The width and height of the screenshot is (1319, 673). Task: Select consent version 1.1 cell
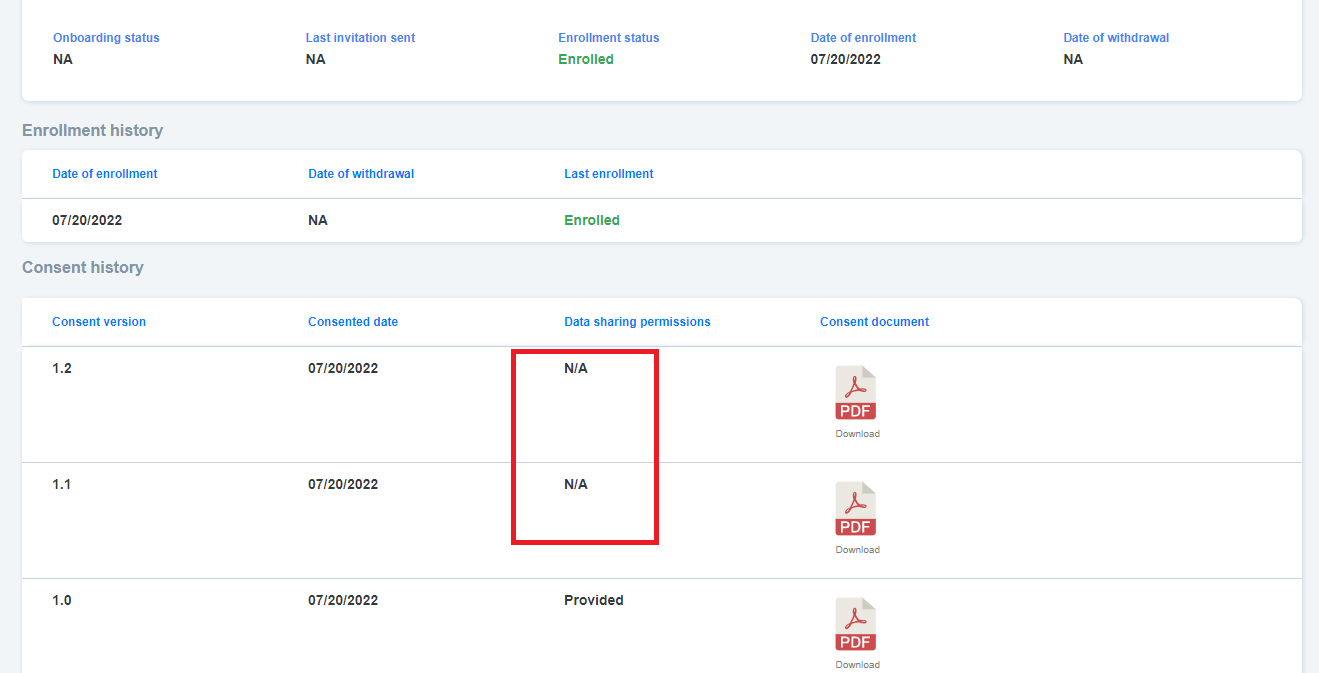pos(62,484)
